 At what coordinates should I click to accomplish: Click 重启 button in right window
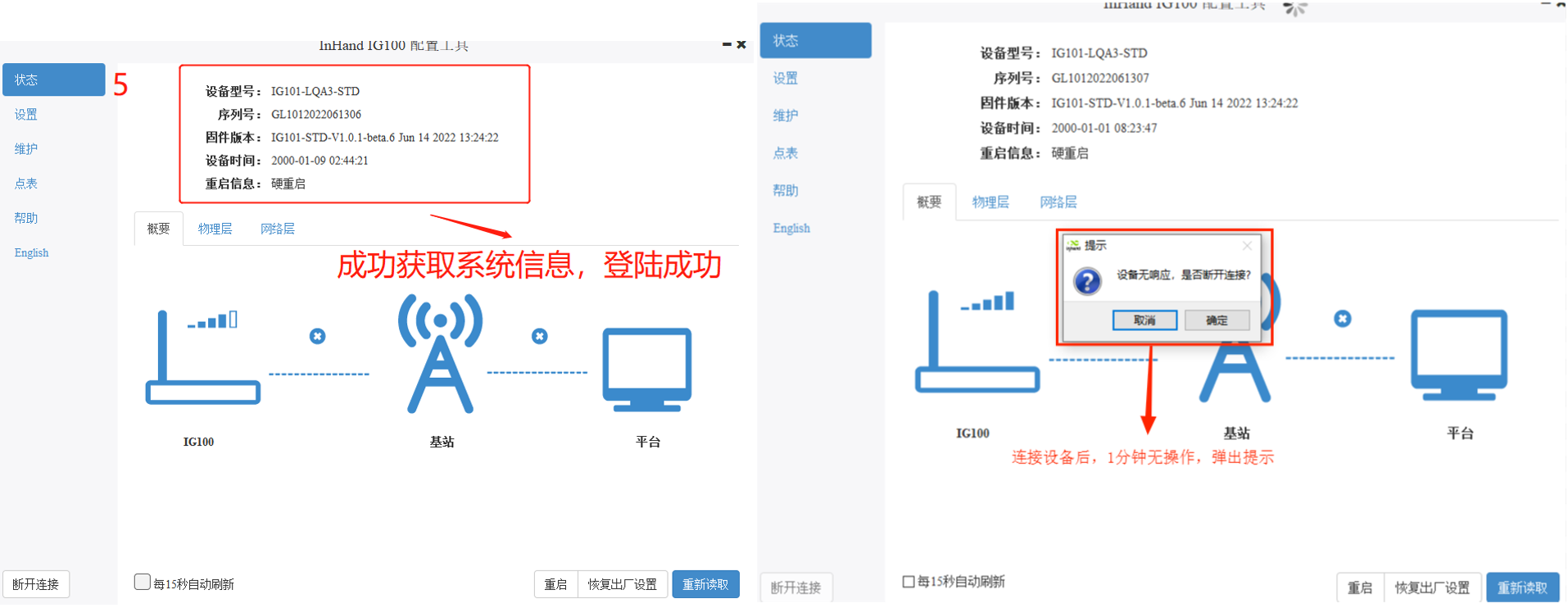(1360, 588)
